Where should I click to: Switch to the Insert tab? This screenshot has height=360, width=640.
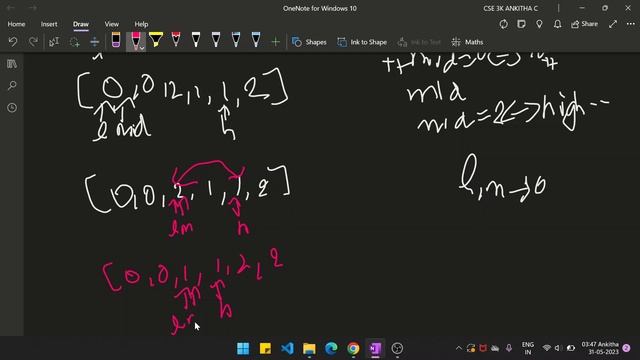tap(49, 24)
